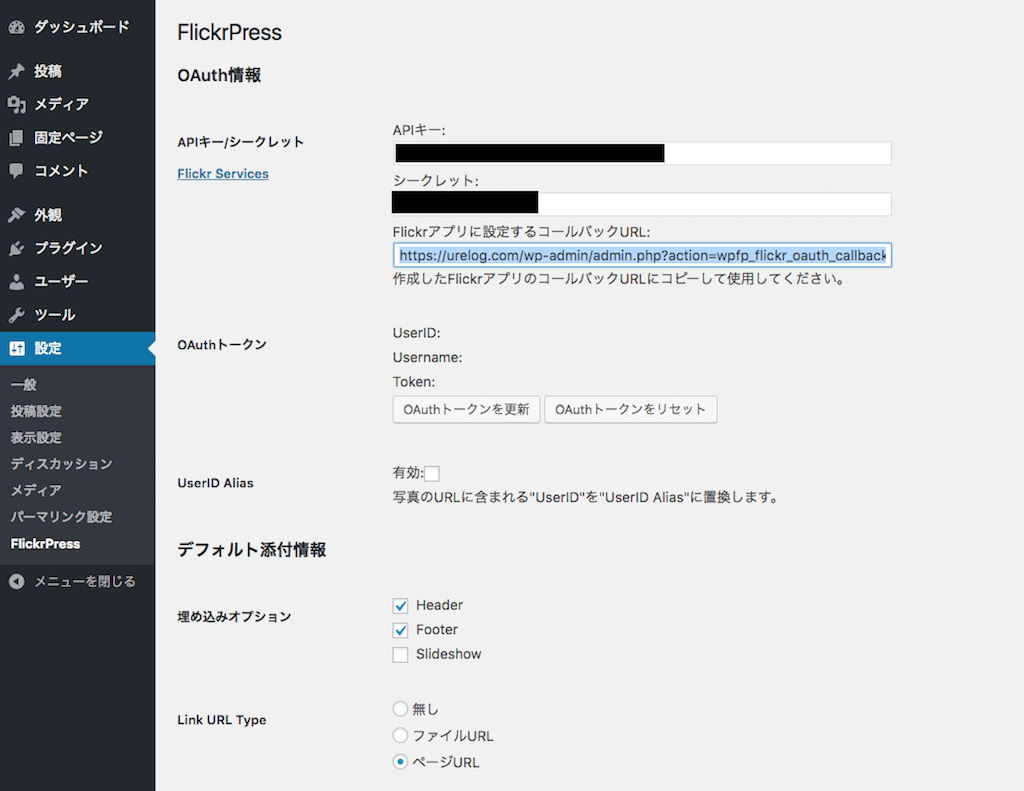Open FlickrPress settings submenu item
Screen dimensions: 1024x791
(x=46, y=543)
